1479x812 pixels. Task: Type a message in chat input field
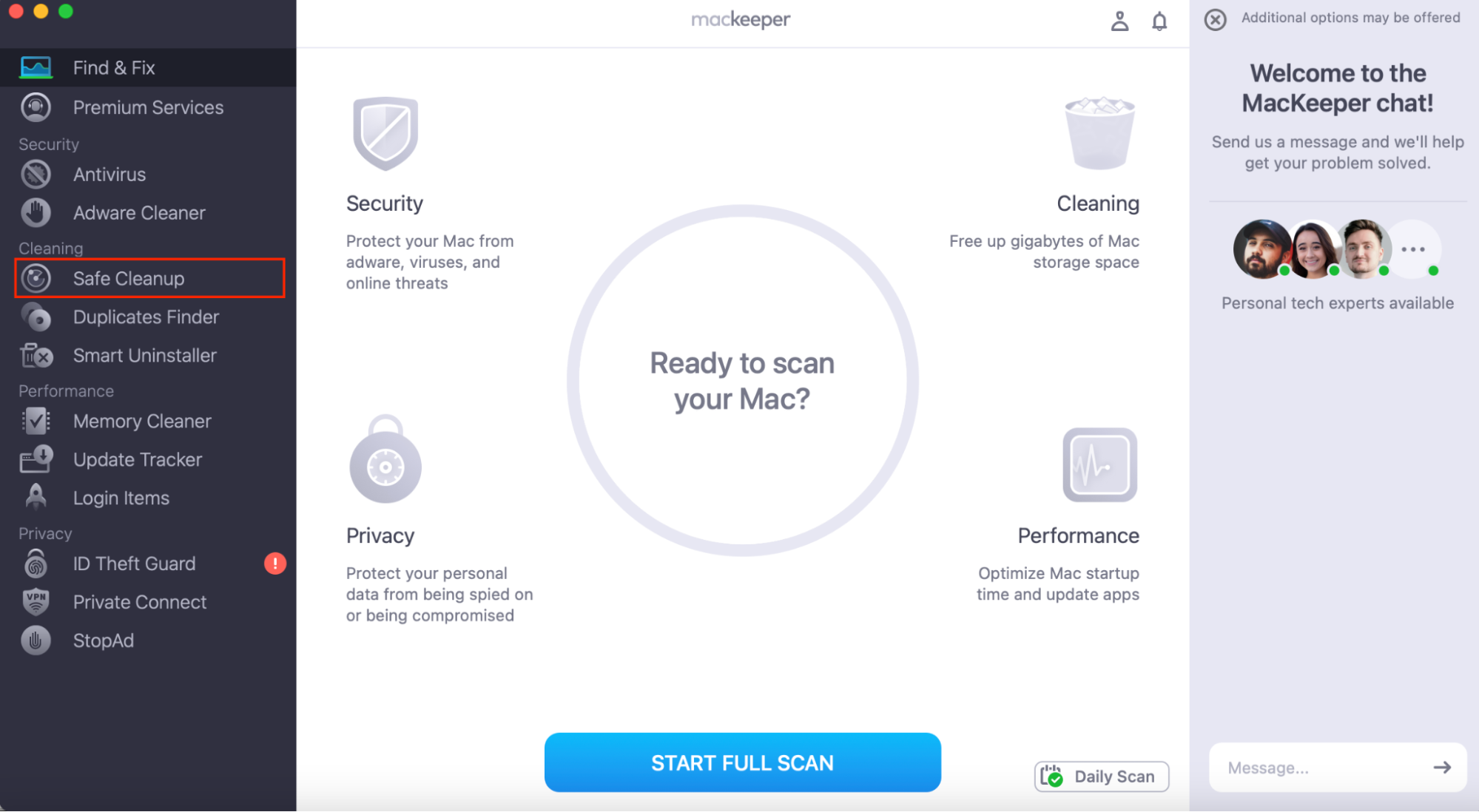(x=1320, y=769)
